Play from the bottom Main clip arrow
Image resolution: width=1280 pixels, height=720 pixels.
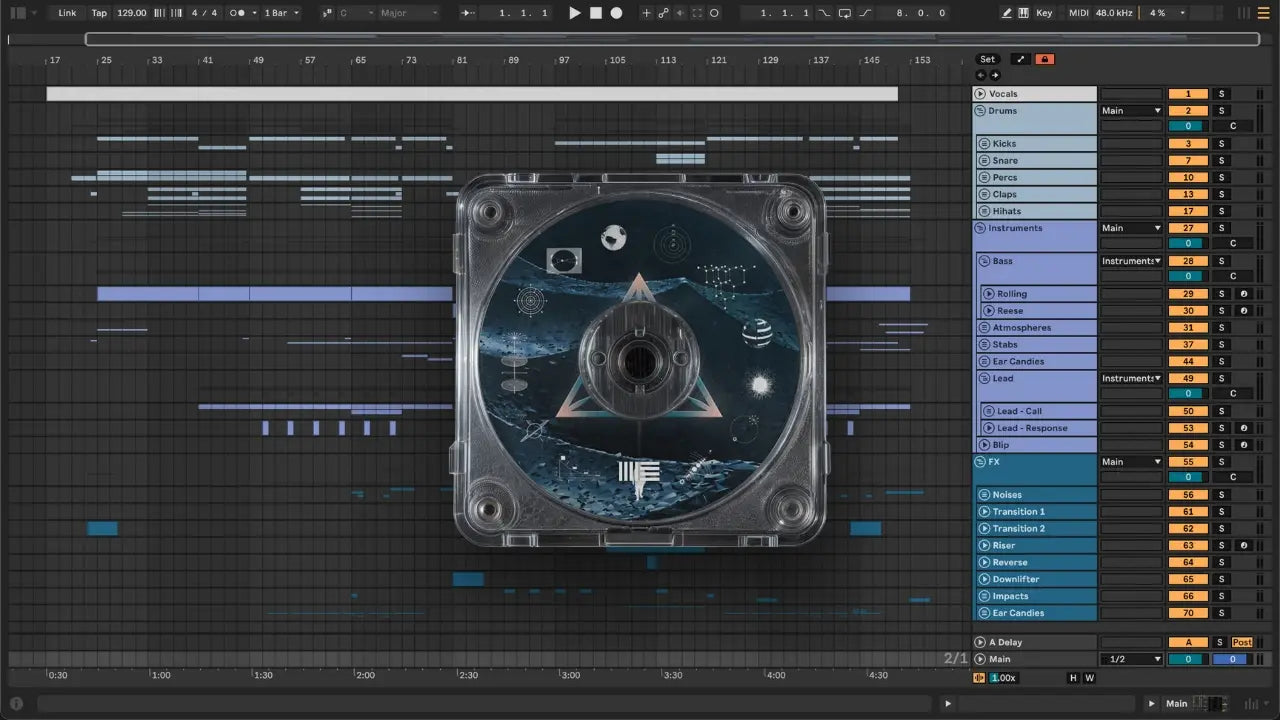1151,704
